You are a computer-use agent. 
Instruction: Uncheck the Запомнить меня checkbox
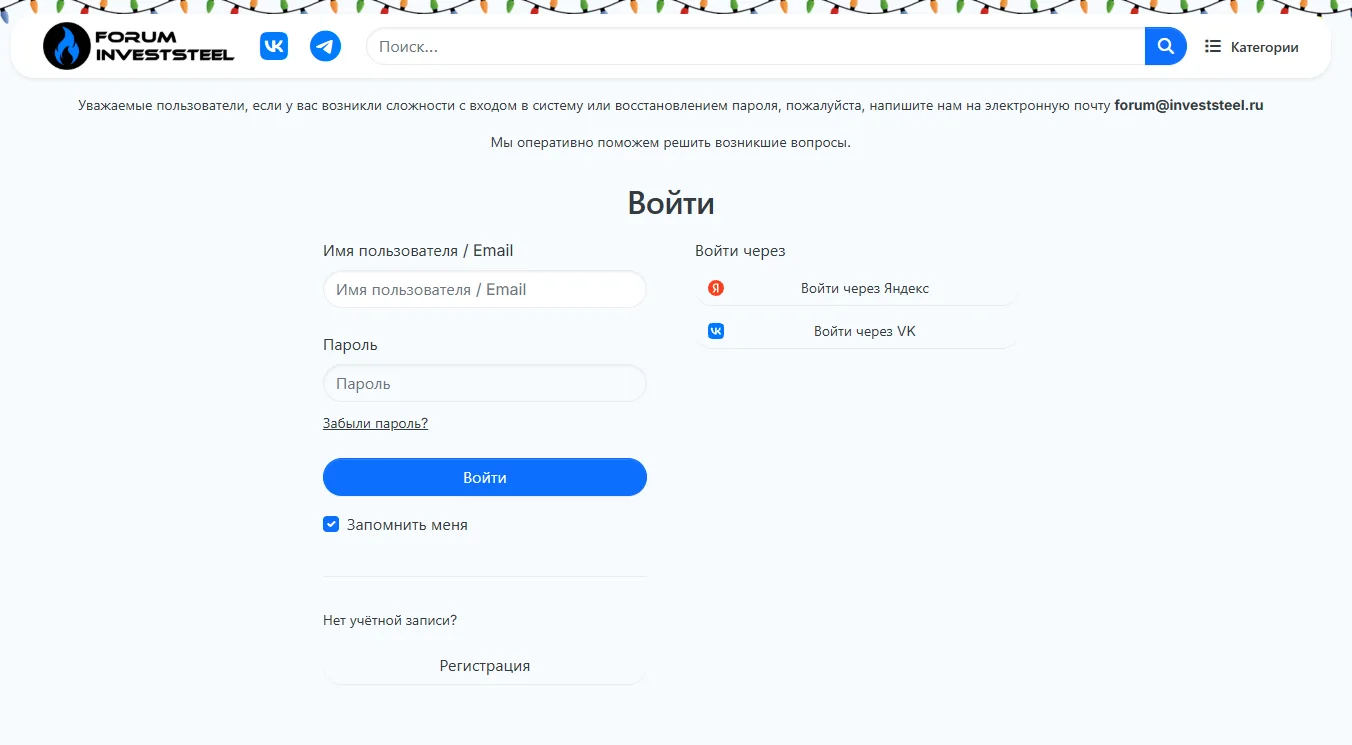click(x=331, y=524)
